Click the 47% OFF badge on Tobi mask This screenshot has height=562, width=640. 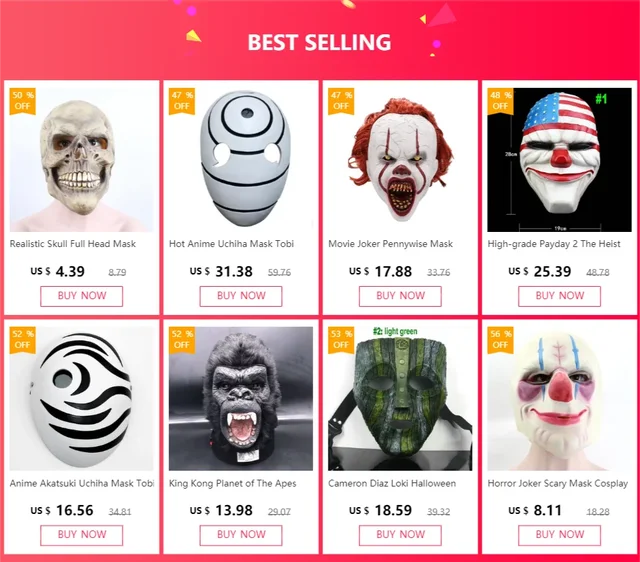point(182,101)
